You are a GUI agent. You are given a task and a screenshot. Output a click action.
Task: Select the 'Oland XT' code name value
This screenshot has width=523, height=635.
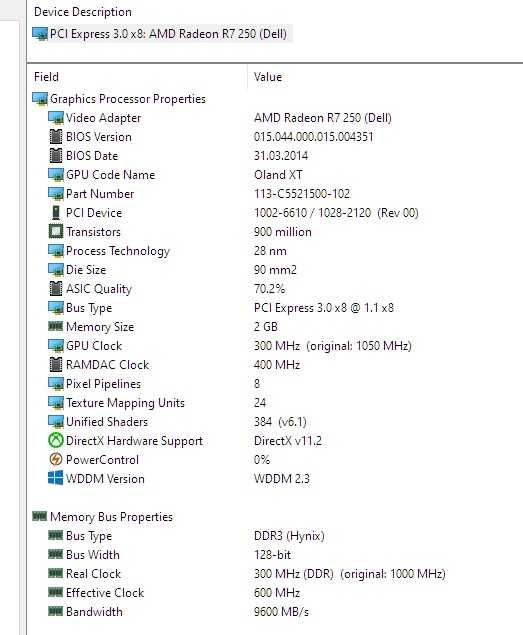278,175
